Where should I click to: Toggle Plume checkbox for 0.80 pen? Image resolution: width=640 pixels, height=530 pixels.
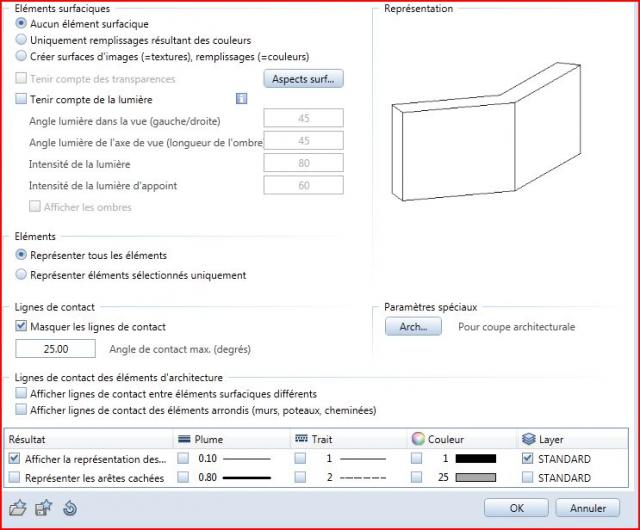[x=183, y=477]
